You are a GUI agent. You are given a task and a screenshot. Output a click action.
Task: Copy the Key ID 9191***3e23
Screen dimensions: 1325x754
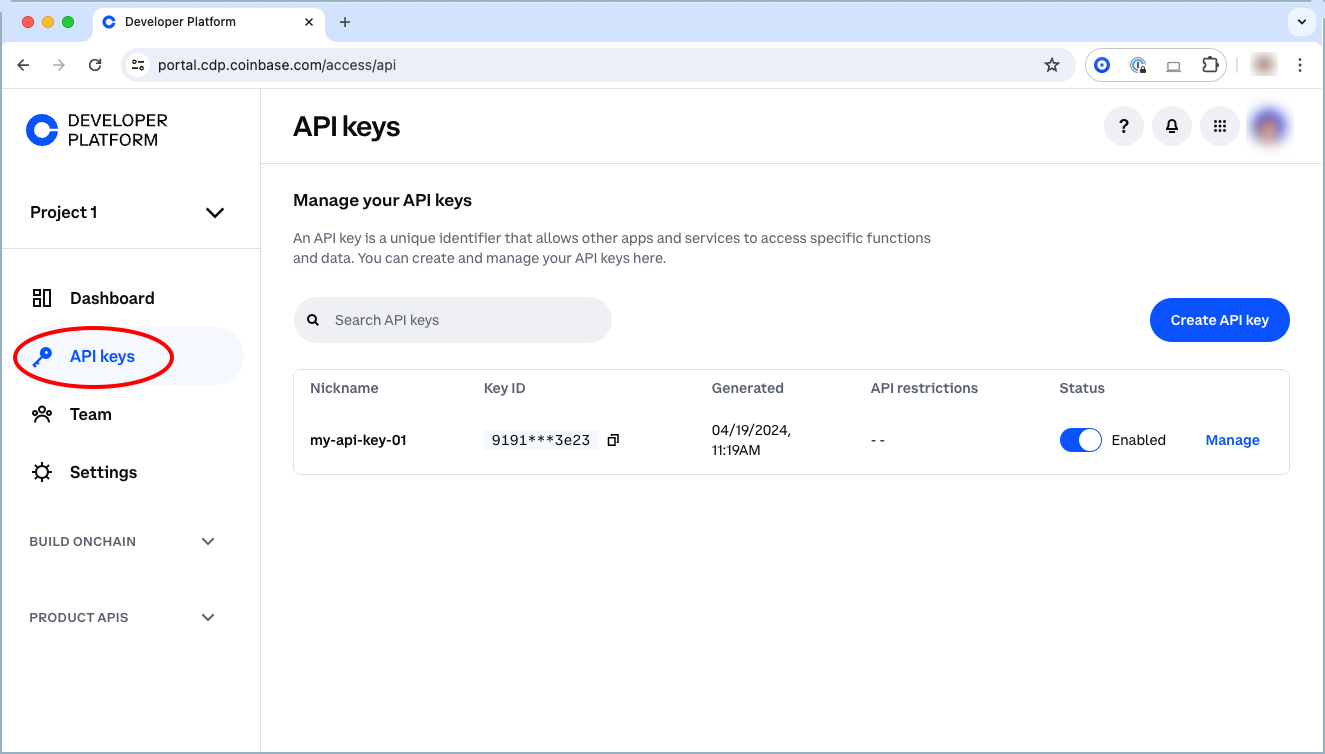pyautogui.click(x=613, y=440)
